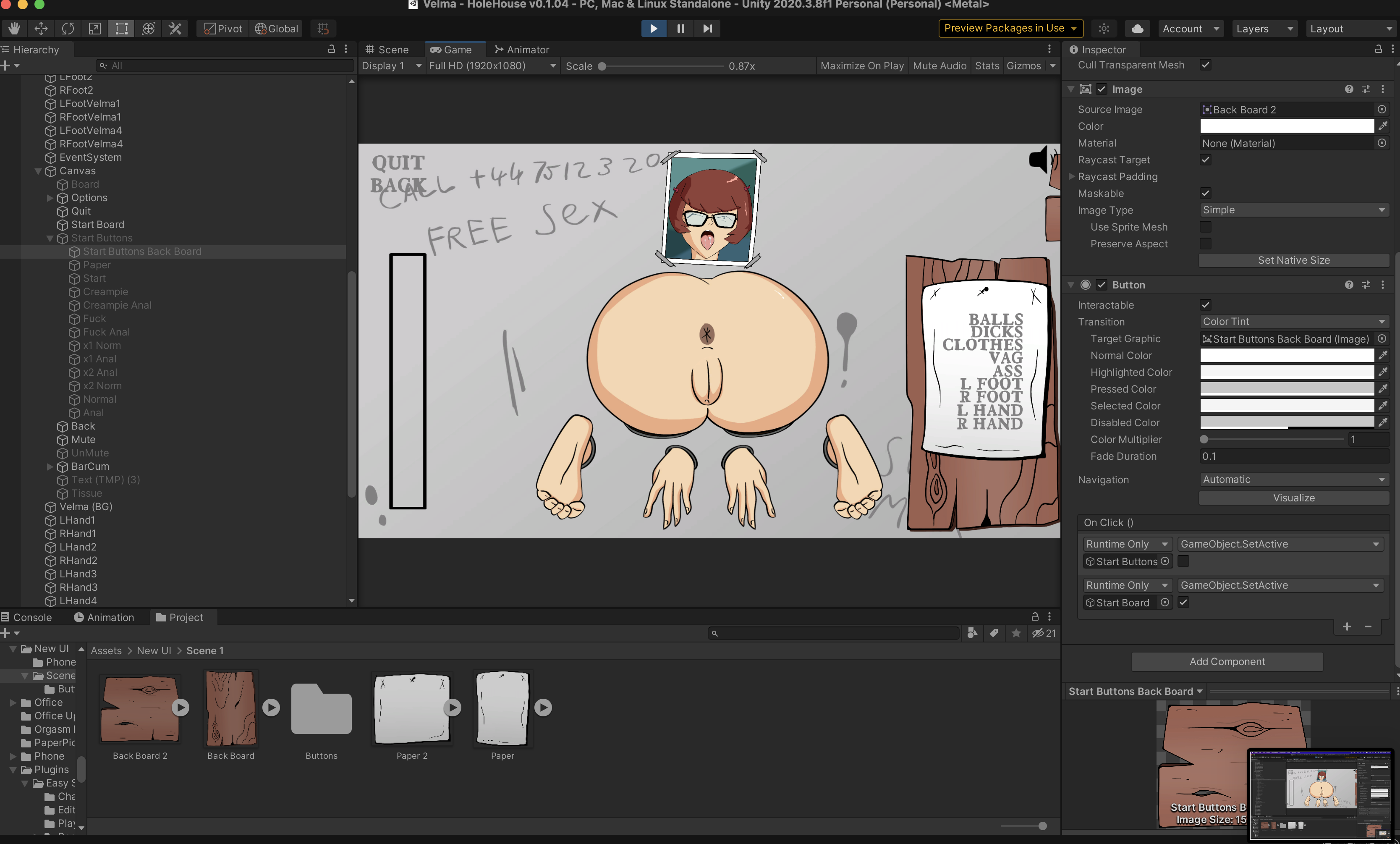Toggle the grid snapping icon
This screenshot has width=1400, height=844.
(x=323, y=29)
